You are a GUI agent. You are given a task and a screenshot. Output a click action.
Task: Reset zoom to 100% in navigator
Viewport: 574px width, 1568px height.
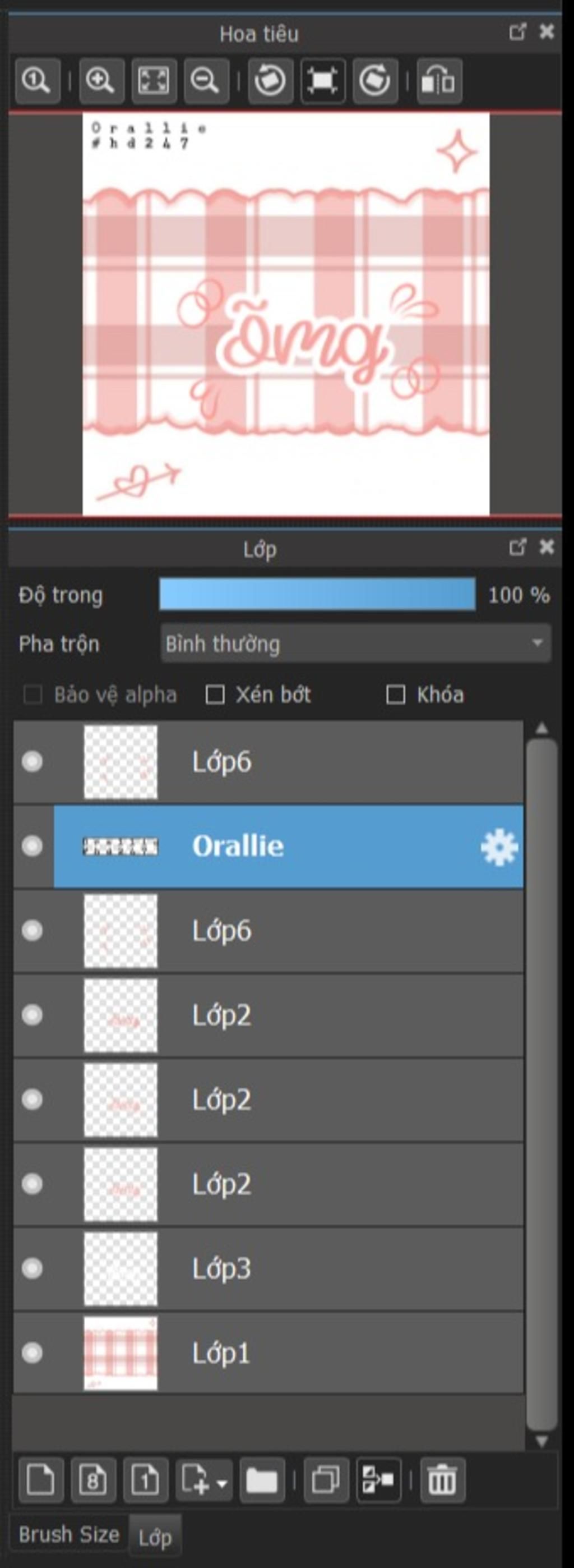tap(37, 80)
